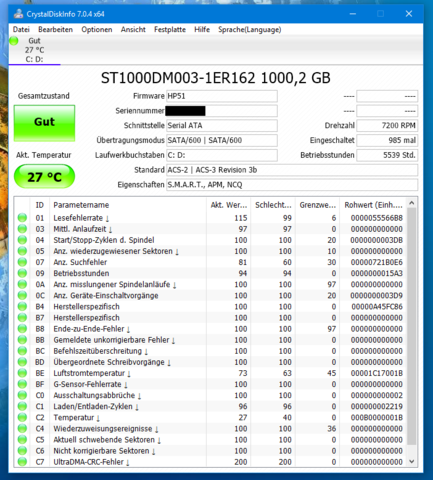This screenshot has width=433, height=480.
Task: Click status icon of Befehlszeitüberschreitung row
Action: point(22,351)
